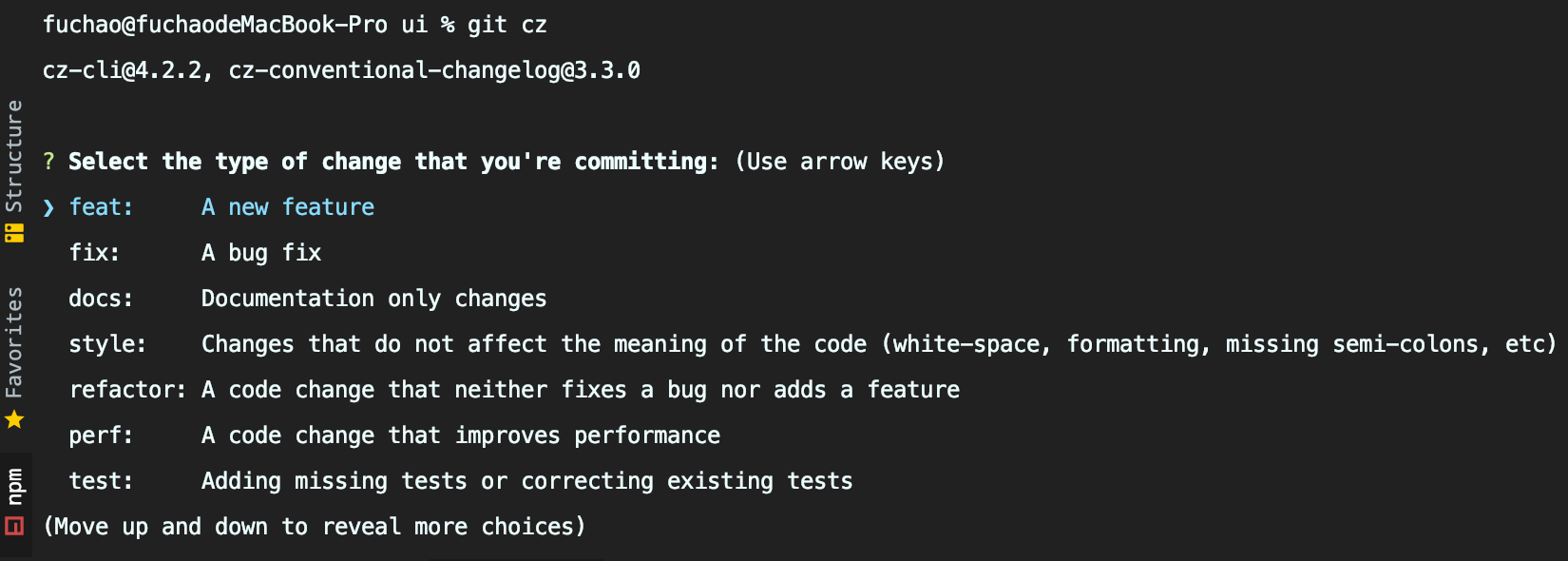Click the "Move up and down" hint line
The image size is (1568, 561).
coord(315,527)
